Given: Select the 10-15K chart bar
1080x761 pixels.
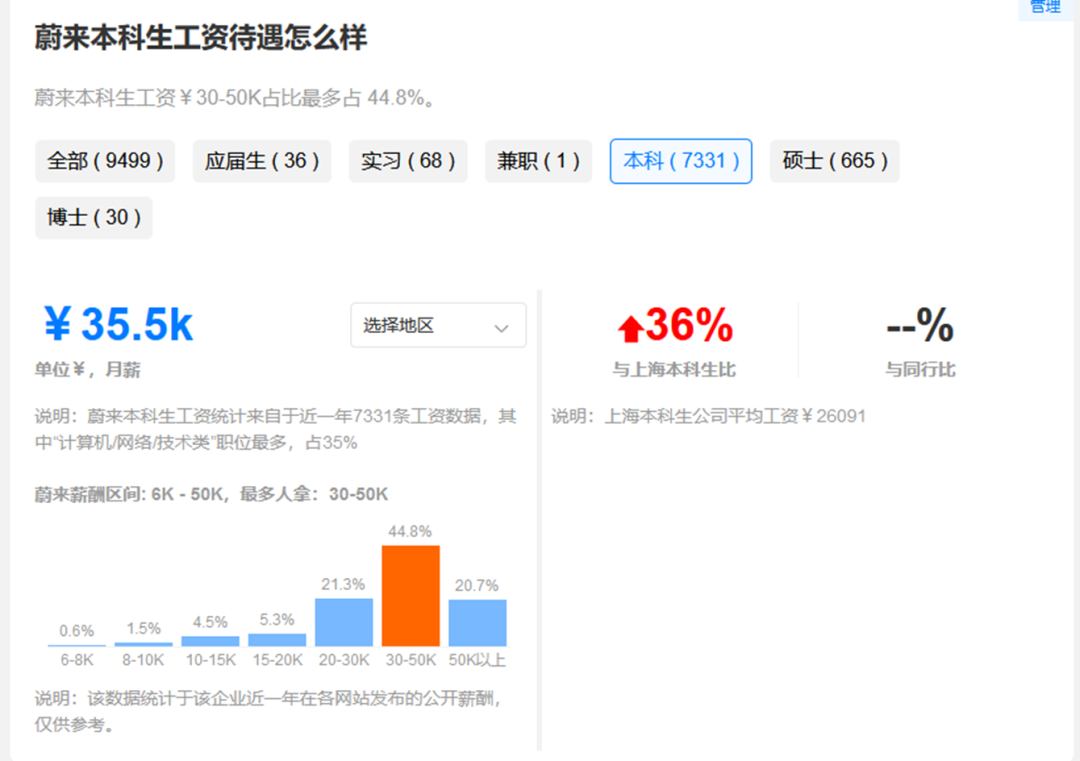Looking at the screenshot, I should coord(210,641).
